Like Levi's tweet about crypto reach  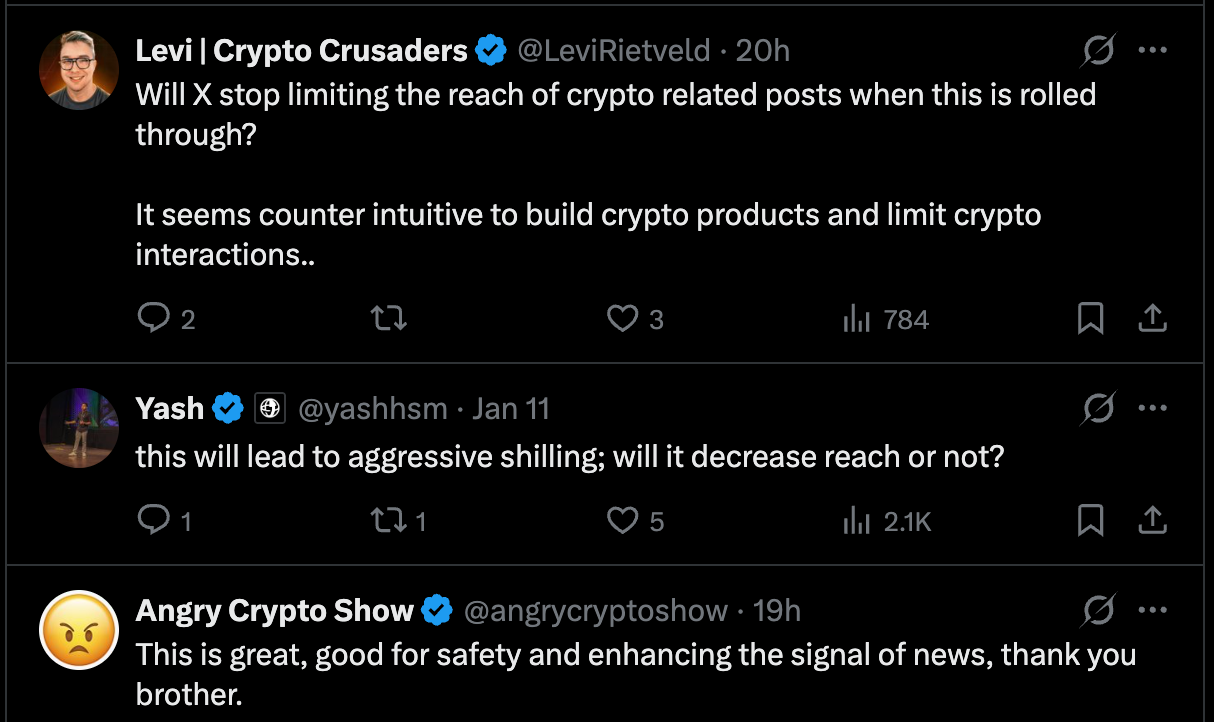click(622, 318)
